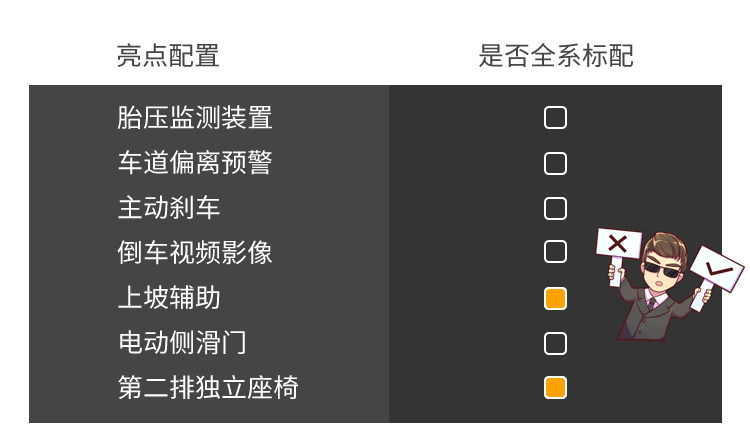The image size is (750, 446).
Task: Tick the 倒车视频影像 checkbox
Action: 555,252
